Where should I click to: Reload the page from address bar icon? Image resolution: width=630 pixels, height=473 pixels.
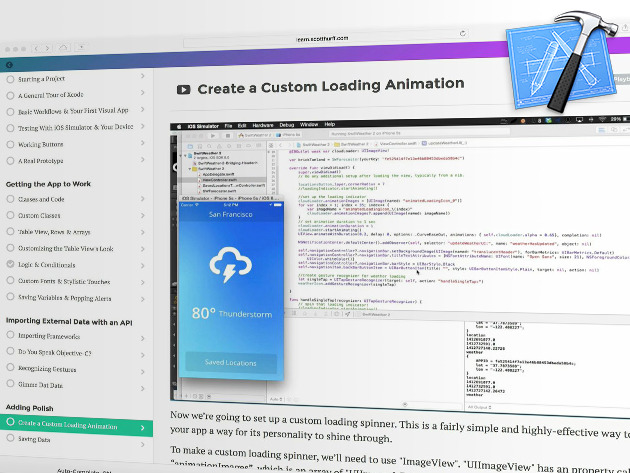tap(463, 33)
